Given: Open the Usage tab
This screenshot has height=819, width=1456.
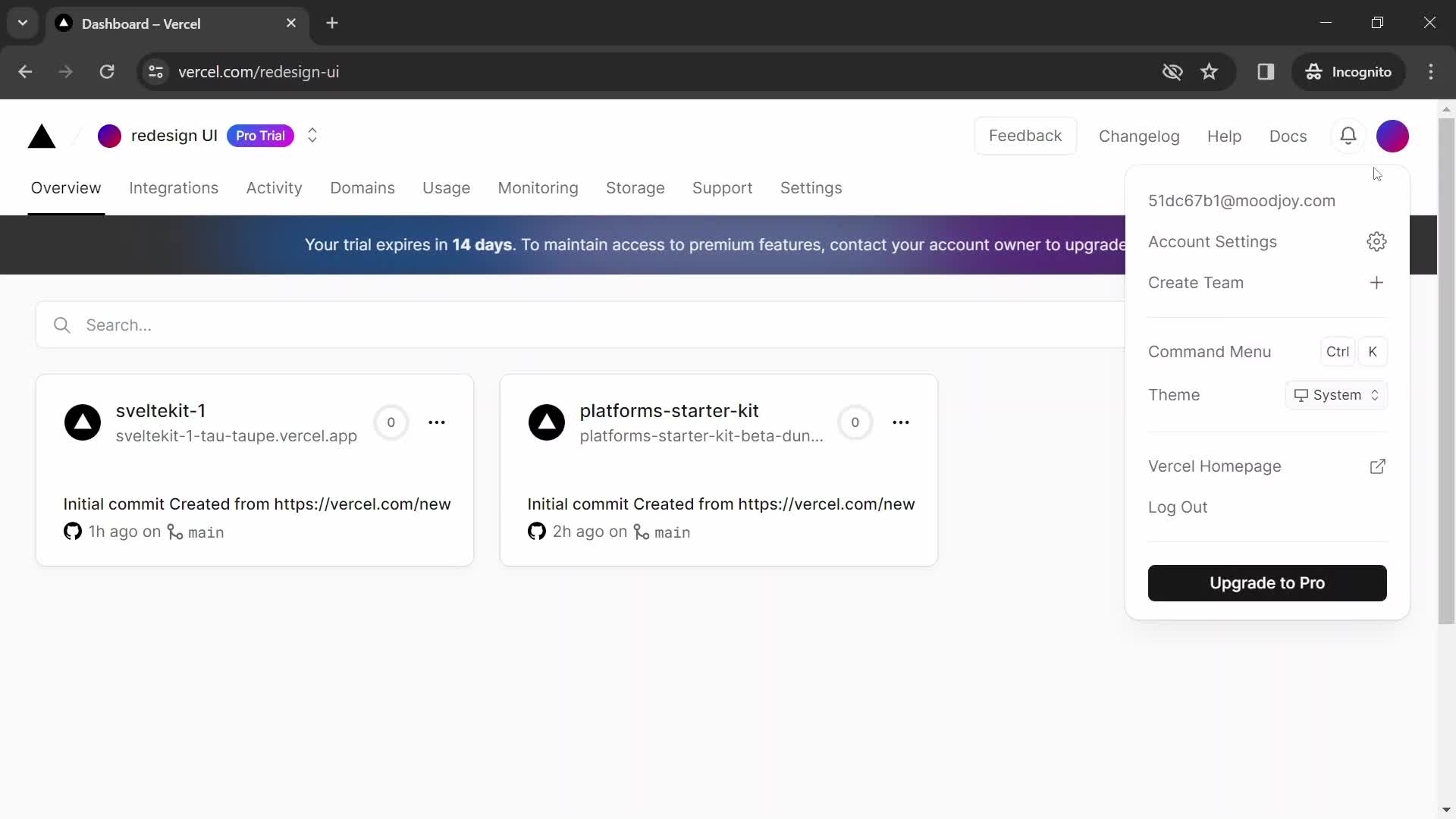Looking at the screenshot, I should pyautogui.click(x=446, y=188).
